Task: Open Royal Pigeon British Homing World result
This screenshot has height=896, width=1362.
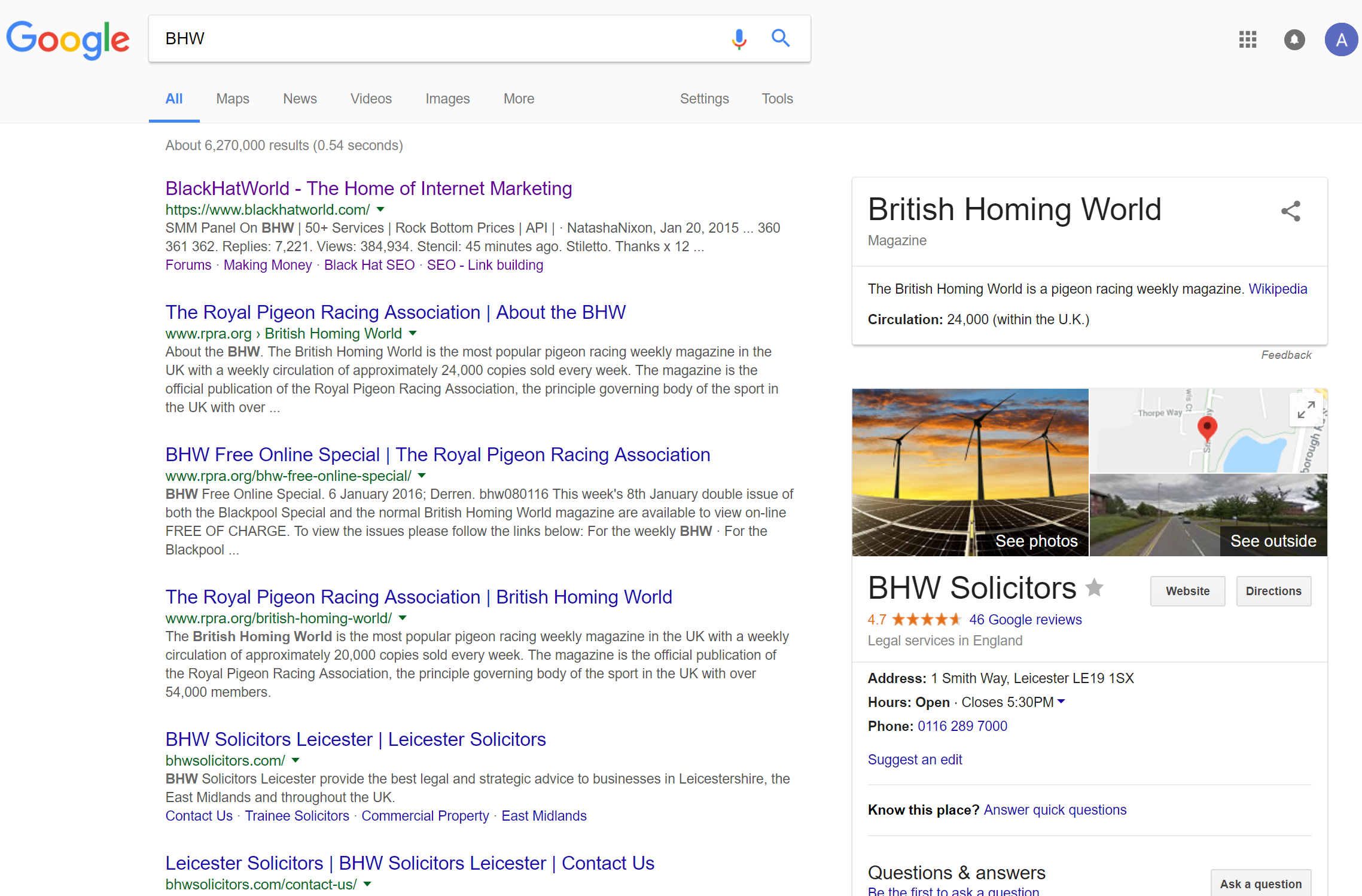Action: click(419, 597)
